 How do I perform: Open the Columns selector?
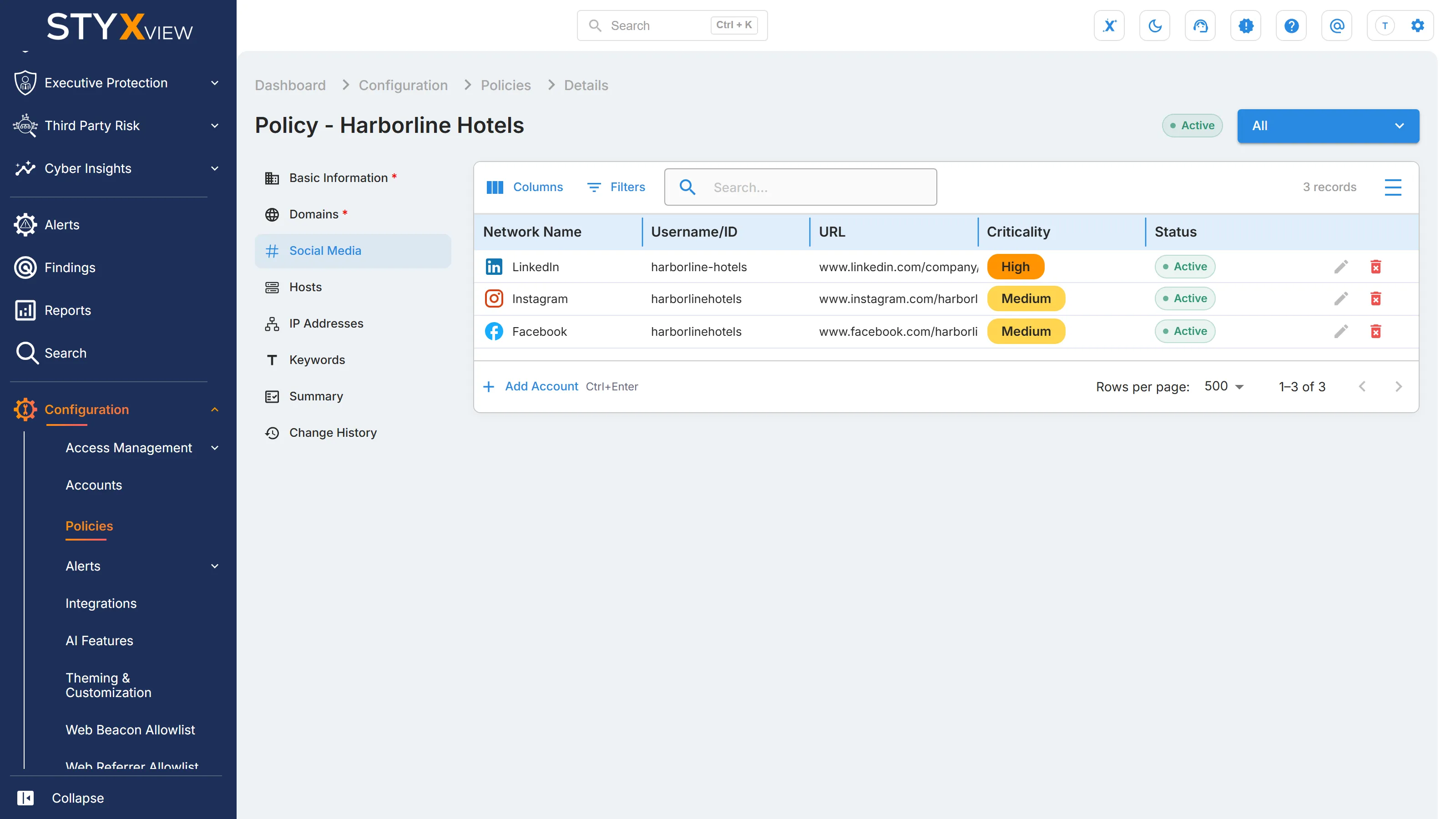(525, 187)
